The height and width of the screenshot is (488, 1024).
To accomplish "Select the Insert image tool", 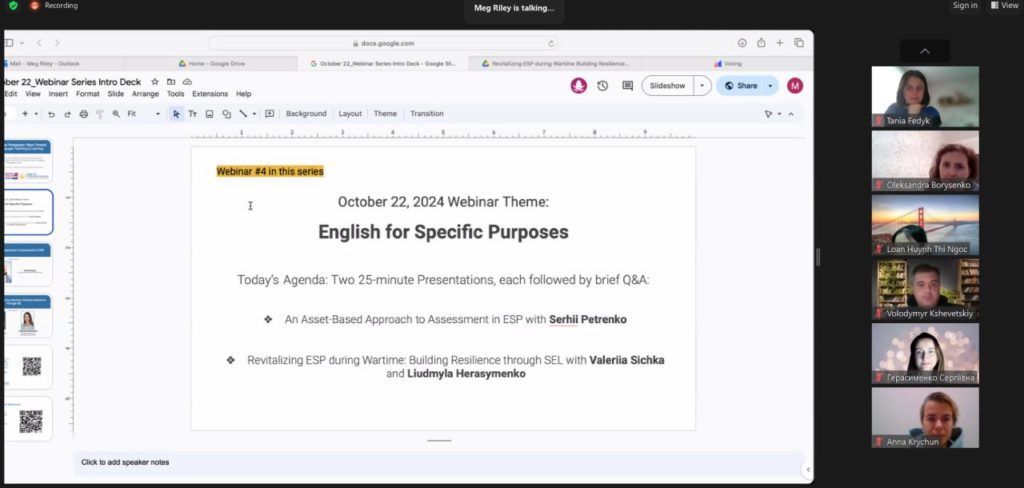I will 210,114.
